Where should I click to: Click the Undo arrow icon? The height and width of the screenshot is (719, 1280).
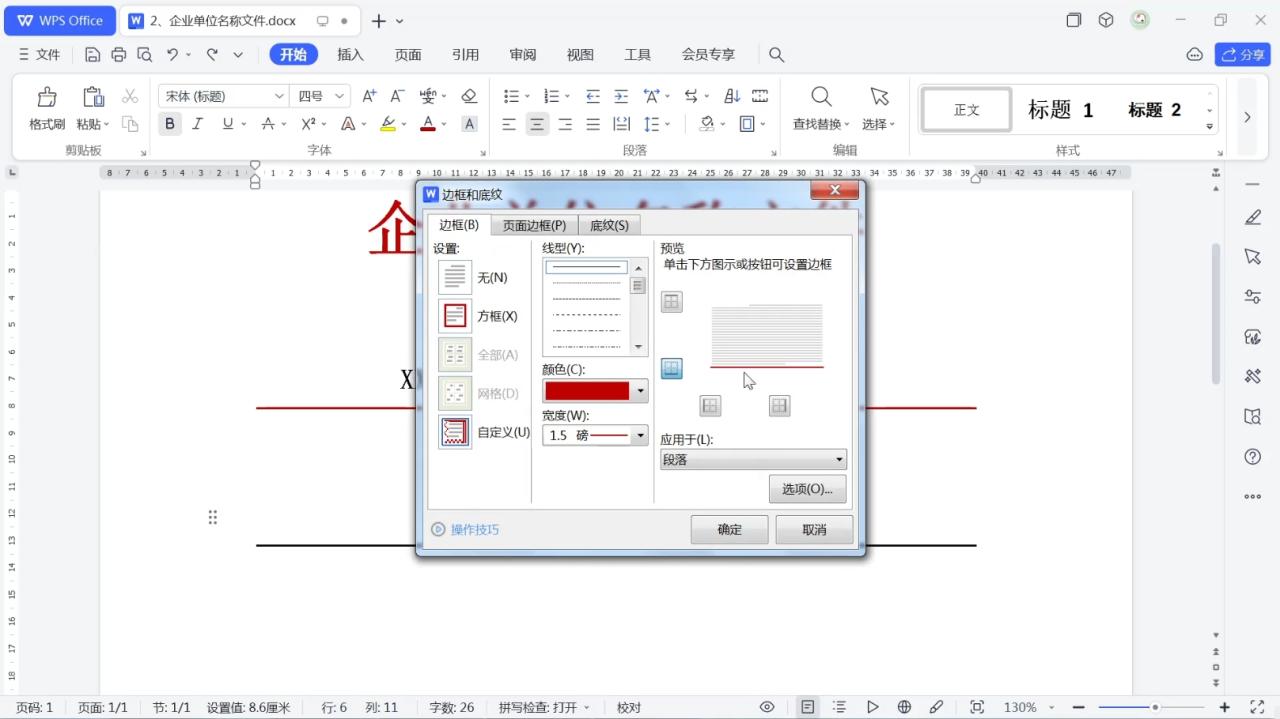click(x=172, y=54)
